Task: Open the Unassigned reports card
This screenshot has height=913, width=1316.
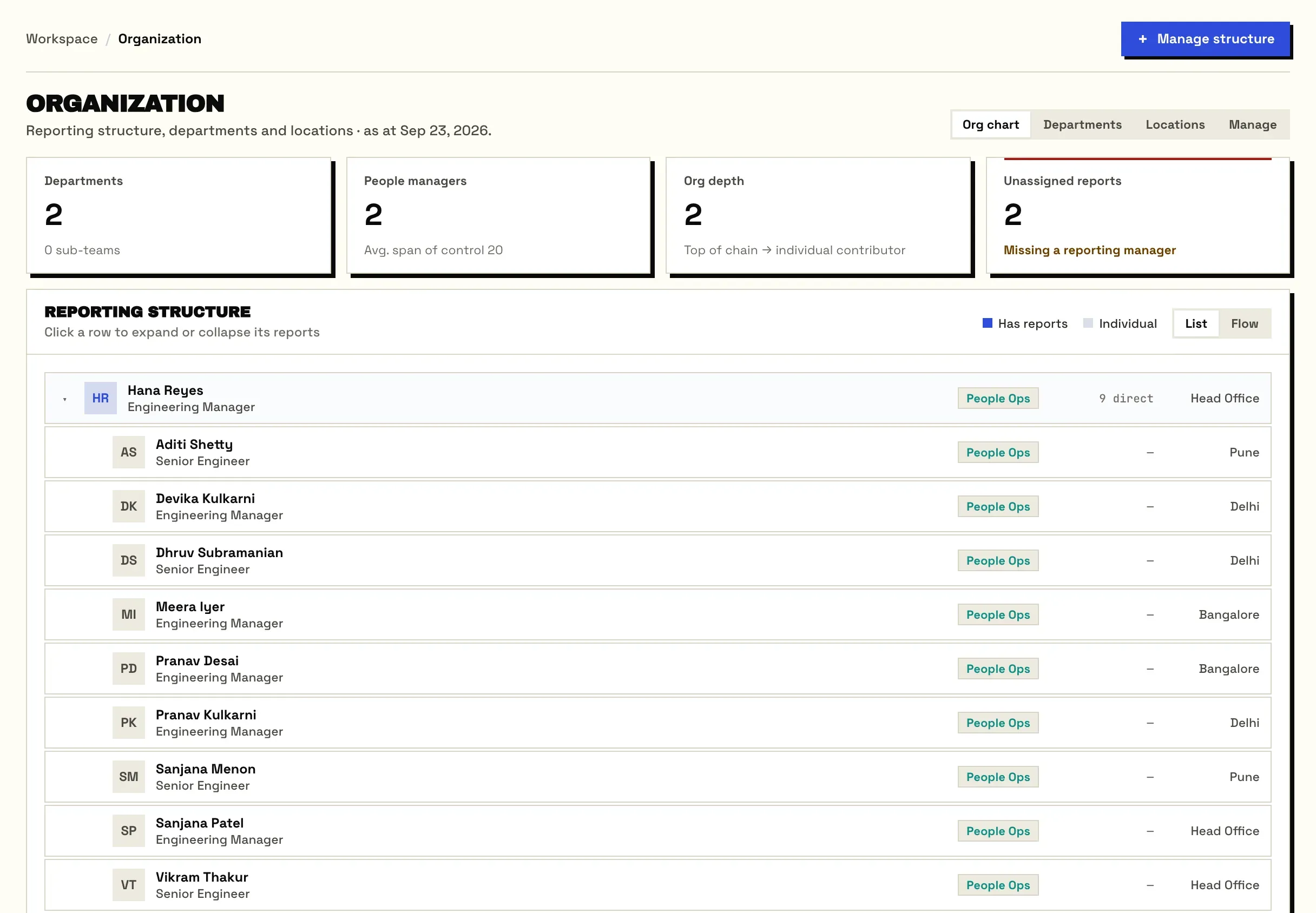Action: [1137, 216]
